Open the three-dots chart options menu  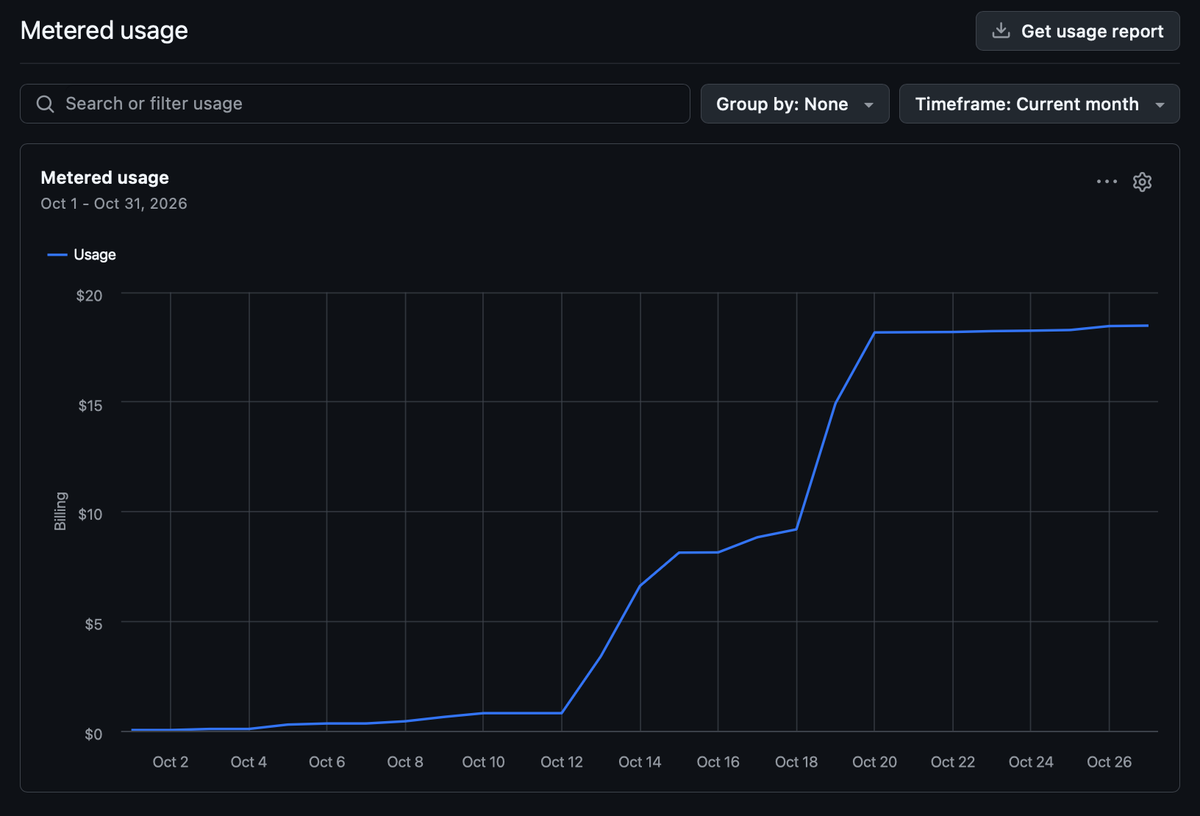(x=1107, y=182)
